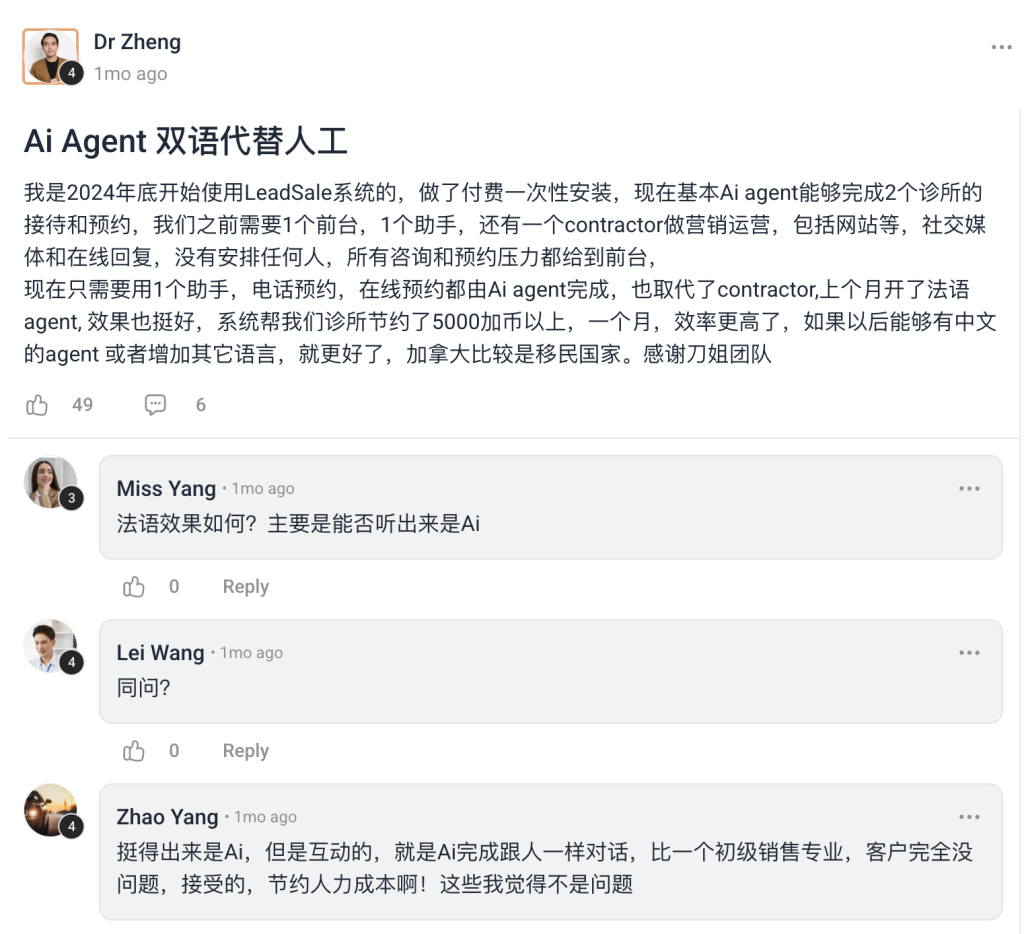Click the 49 likes count
Viewport: 1024px width, 934px height.
pyautogui.click(x=82, y=405)
